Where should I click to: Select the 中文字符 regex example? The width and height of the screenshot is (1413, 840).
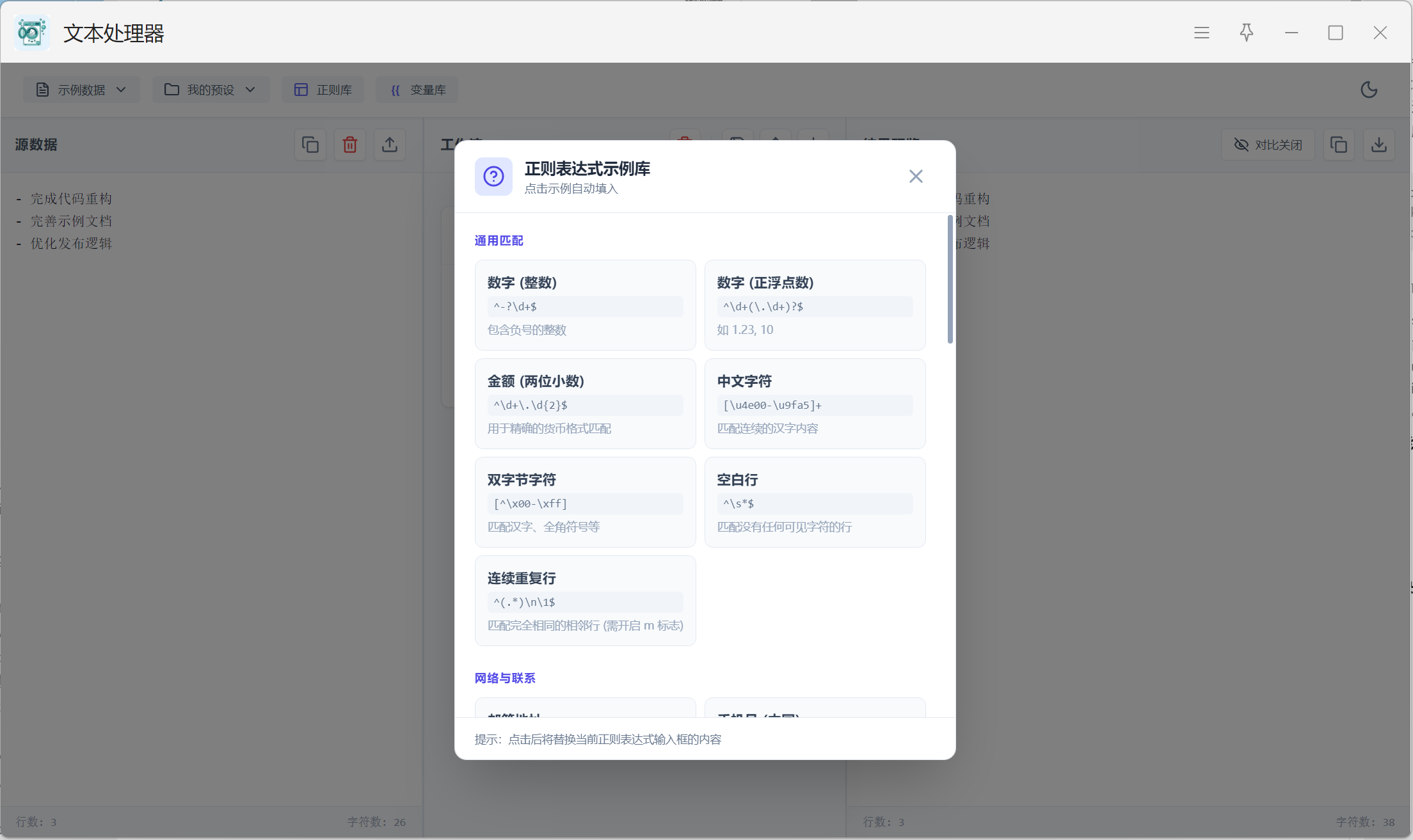pyautogui.click(x=815, y=404)
